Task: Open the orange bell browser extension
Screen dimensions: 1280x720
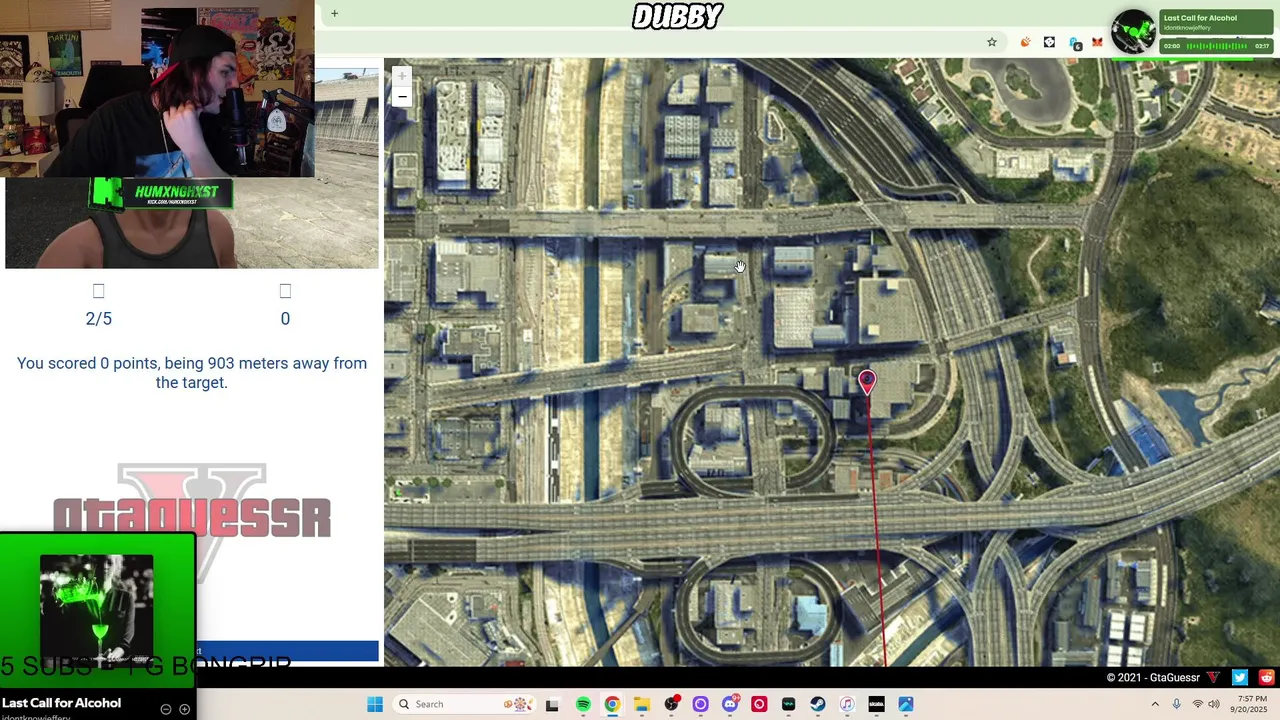Action: (1025, 42)
